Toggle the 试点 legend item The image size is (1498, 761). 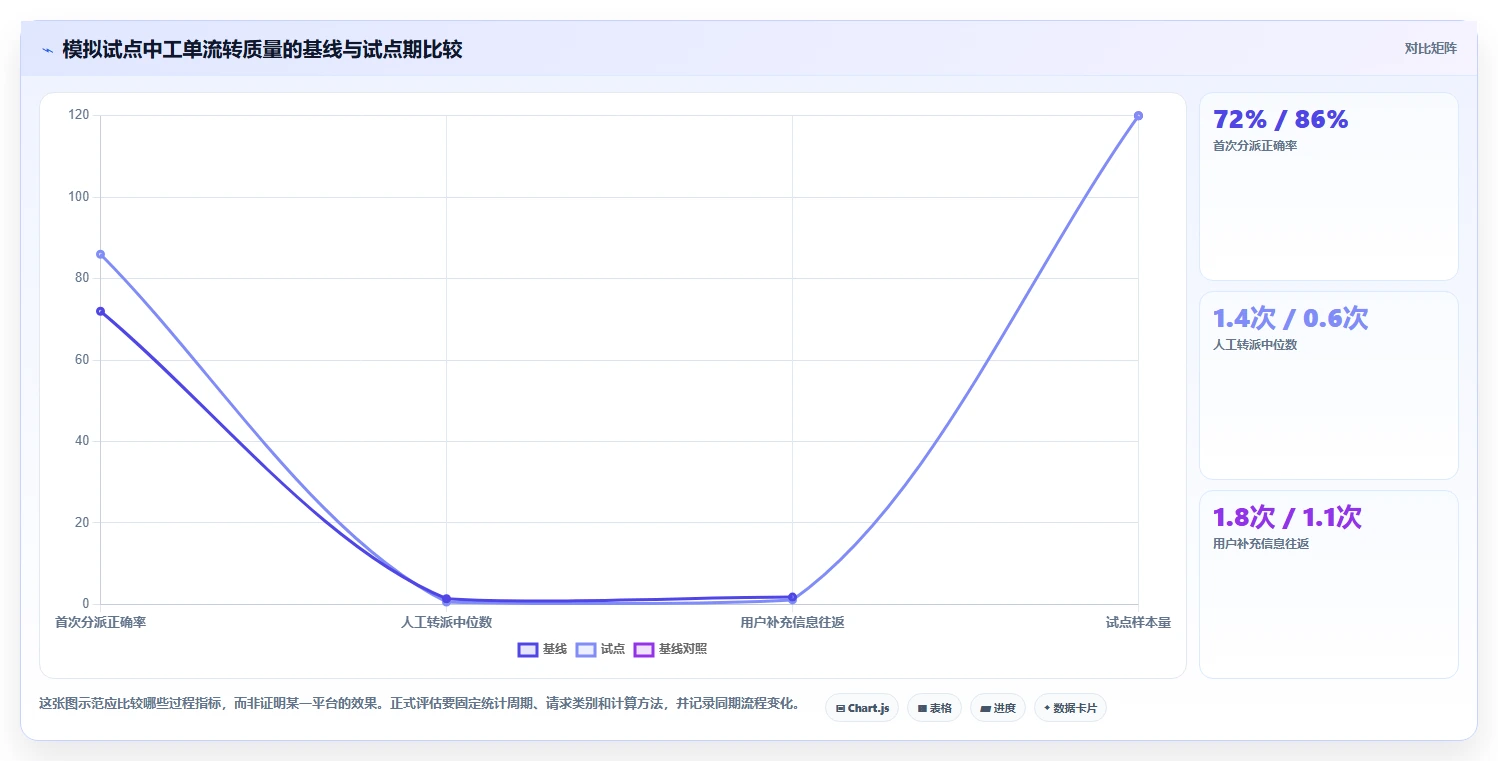coord(600,649)
